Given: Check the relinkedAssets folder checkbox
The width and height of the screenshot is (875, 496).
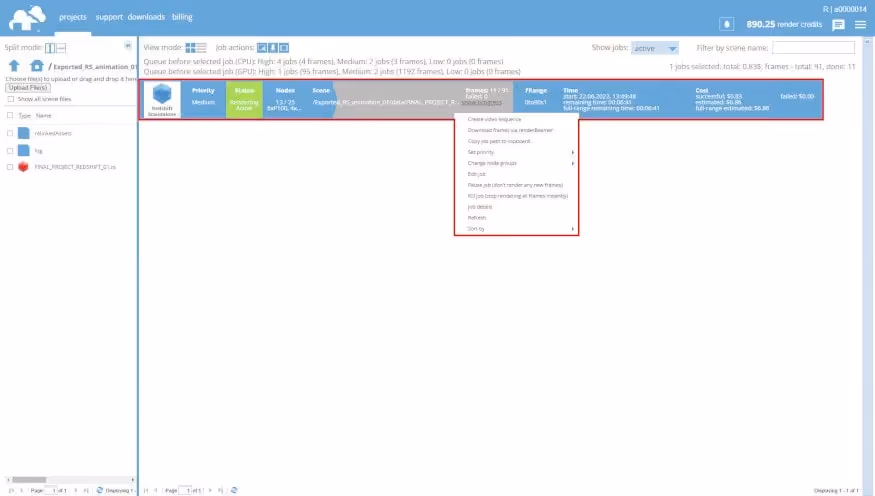Looking at the screenshot, I should click(10, 133).
